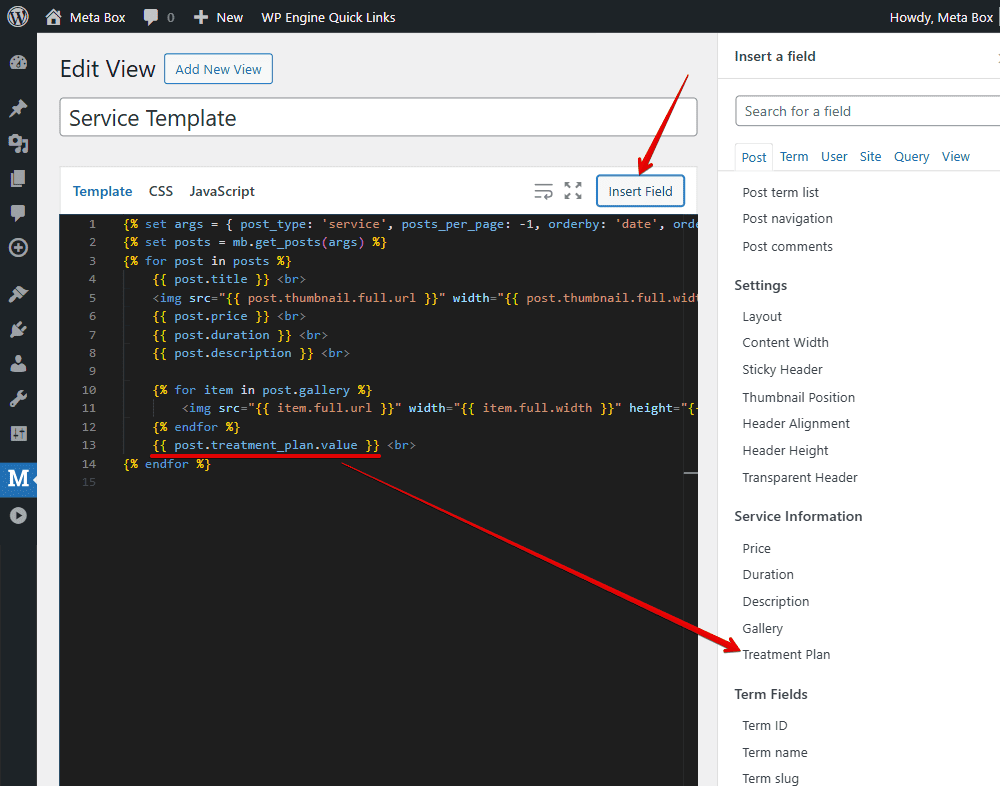
Task: Insert the Thumbnail Position field
Action: (798, 397)
